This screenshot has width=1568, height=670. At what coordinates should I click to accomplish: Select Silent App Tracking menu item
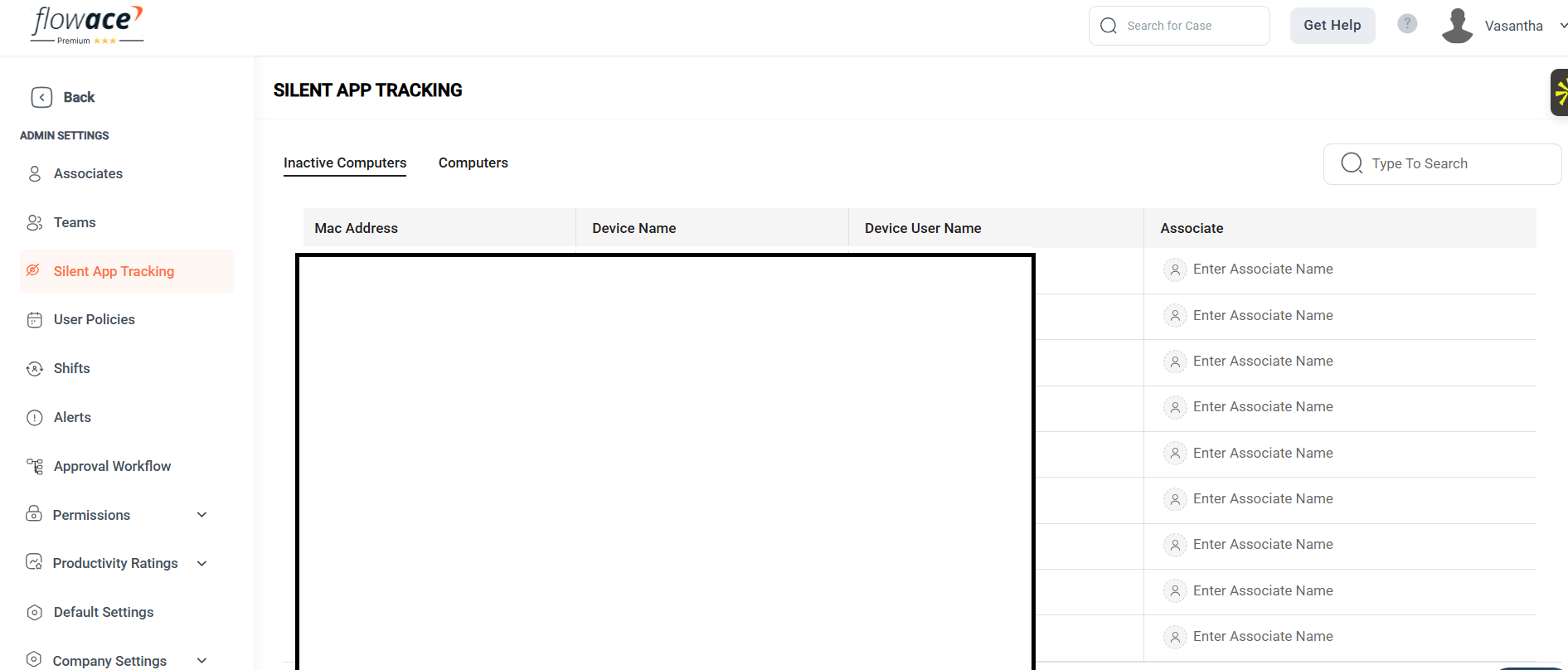[x=114, y=271]
